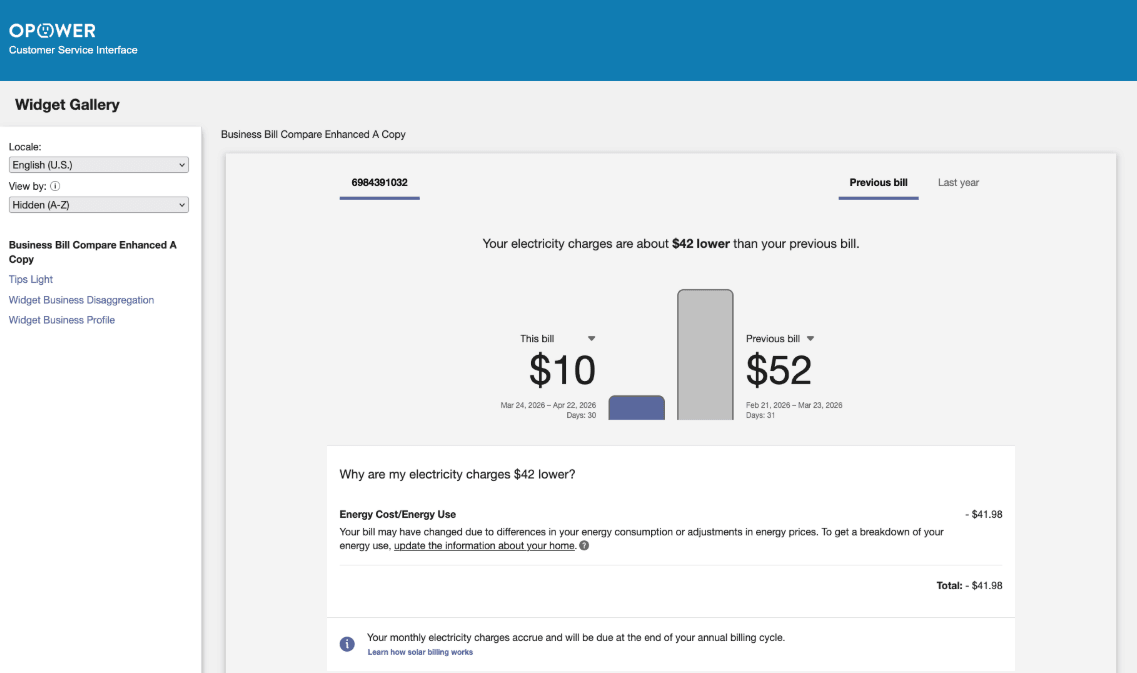This screenshot has height=673, width=1137.
Task: Select the 6984391032 account tab
Action: [379, 183]
